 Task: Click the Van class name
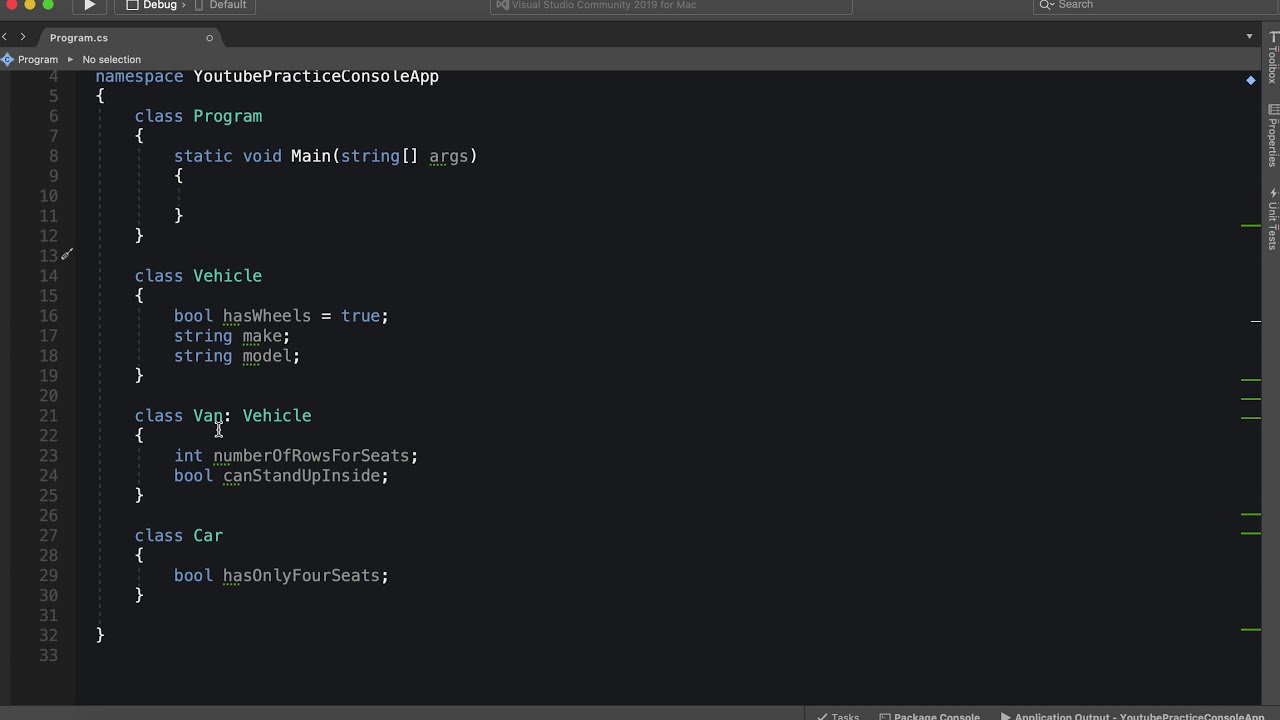pos(208,416)
